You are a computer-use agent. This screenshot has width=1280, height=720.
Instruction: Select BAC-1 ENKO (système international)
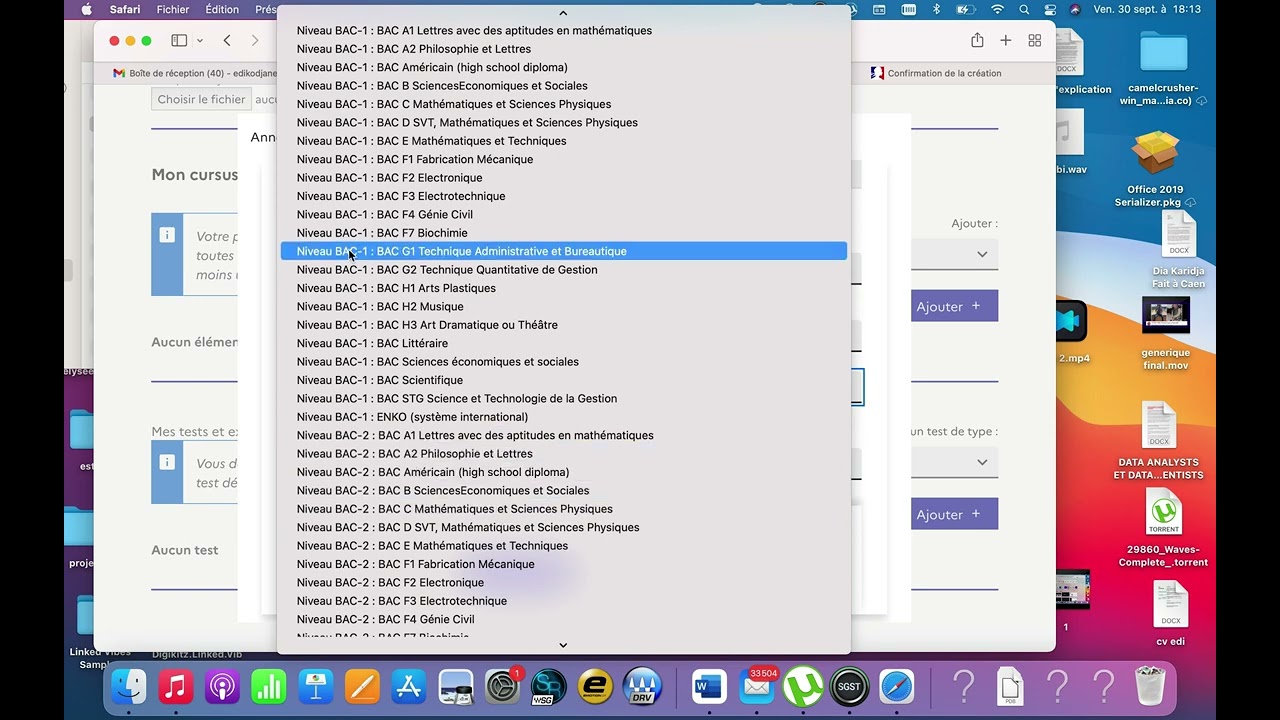click(564, 417)
